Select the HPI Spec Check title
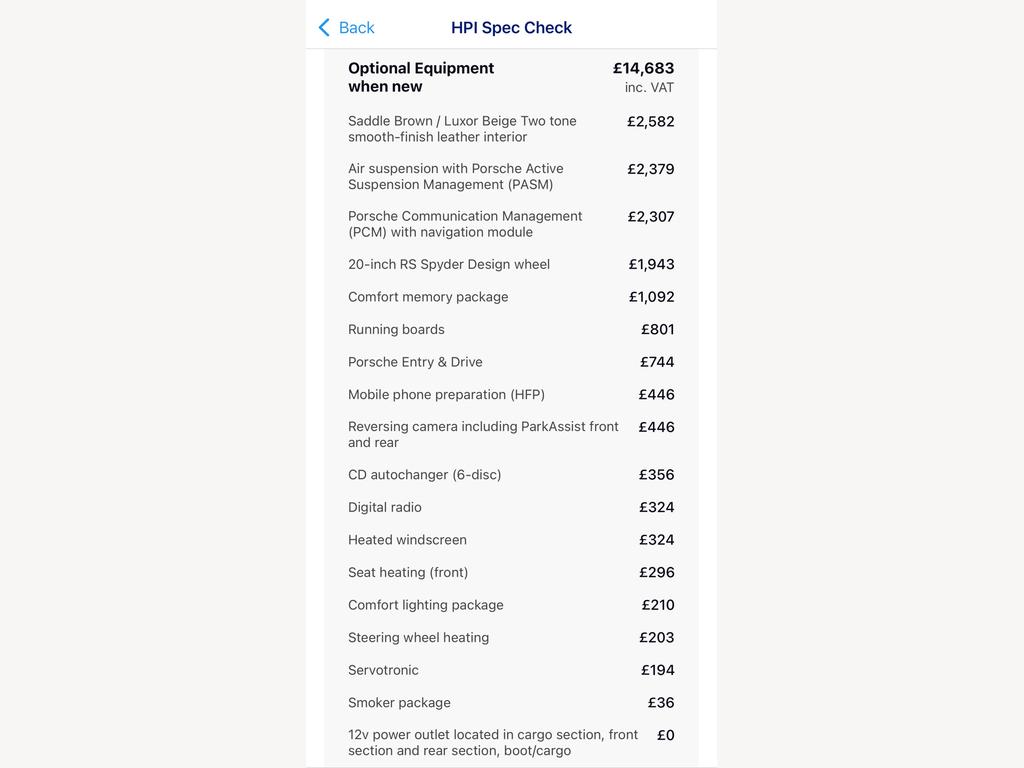Image resolution: width=1024 pixels, height=768 pixels. pos(511,27)
